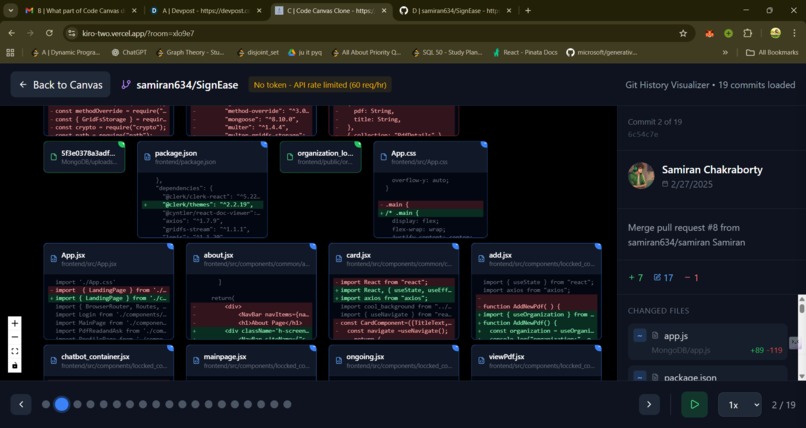806x428 pixels.
Task: Click the +7 added files count
Action: 635,277
